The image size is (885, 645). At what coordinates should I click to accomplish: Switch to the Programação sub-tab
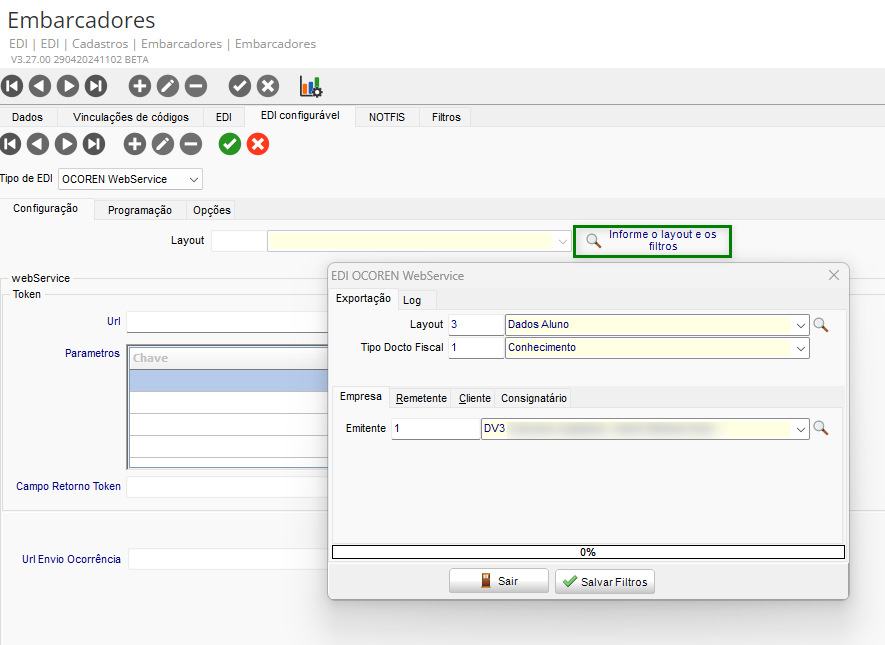click(140, 210)
